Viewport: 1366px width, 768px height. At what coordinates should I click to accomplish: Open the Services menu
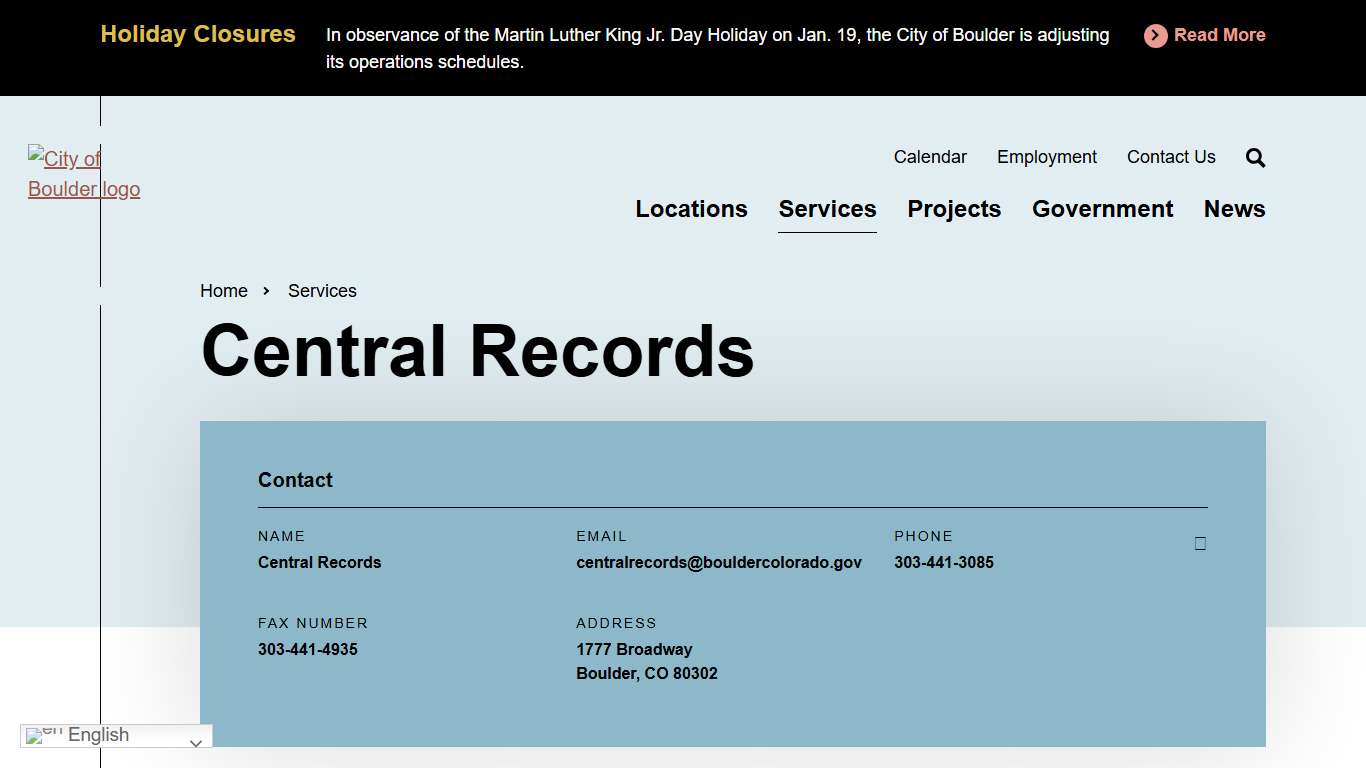tap(827, 209)
